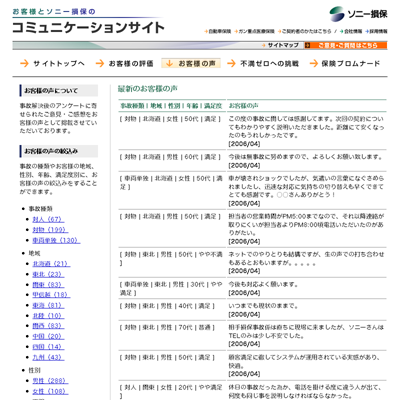400x400 pixels.
Task: Filter by gender 男性 (288)
Action: click(x=50, y=381)
